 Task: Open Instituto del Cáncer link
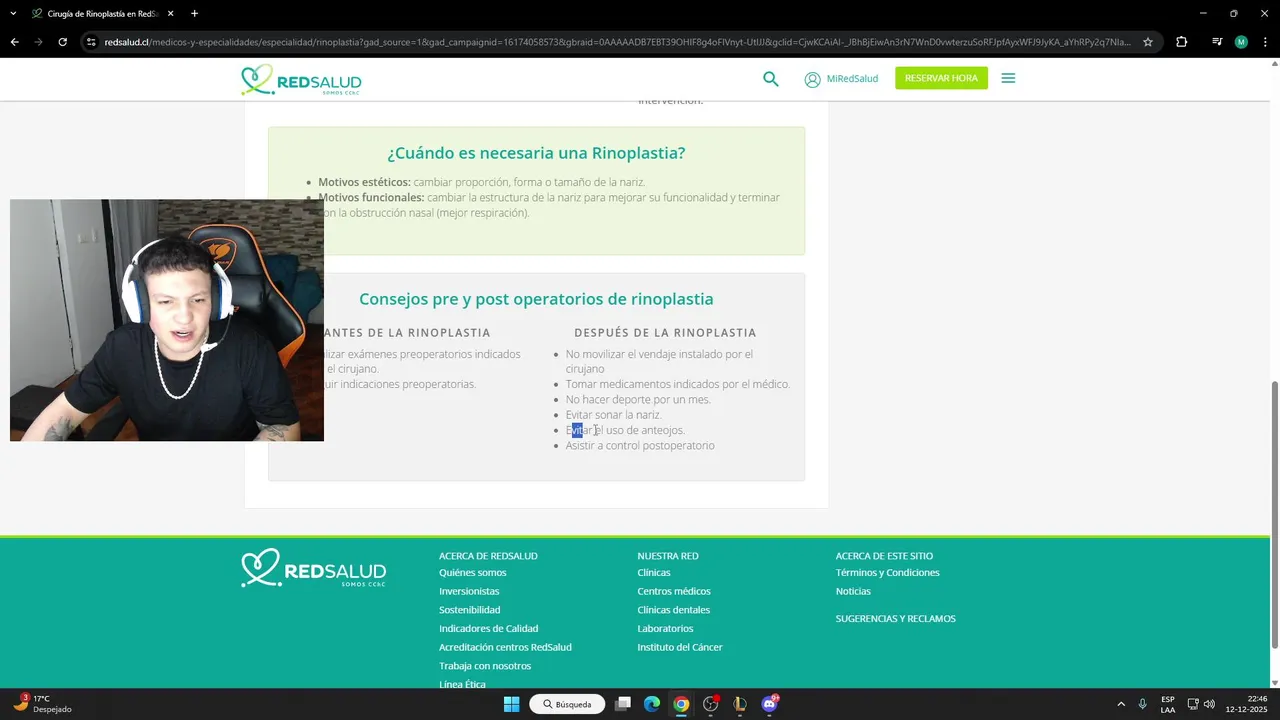click(680, 647)
